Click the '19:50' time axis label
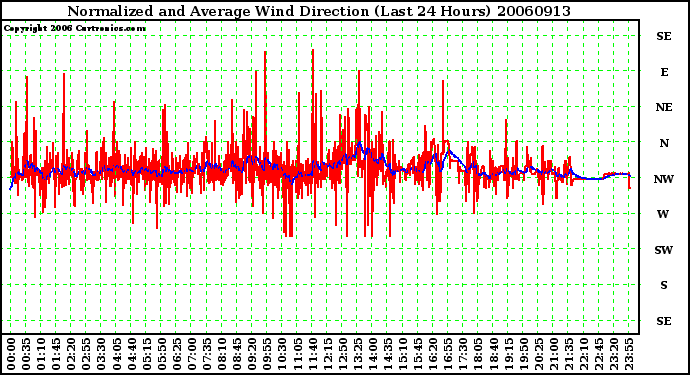The height and width of the screenshot is (375, 690). coord(523,354)
